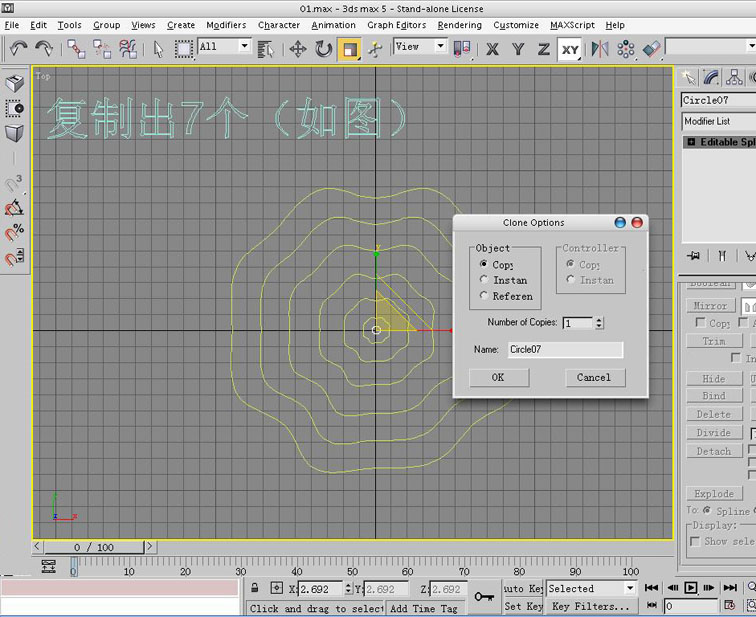The image size is (756, 617).
Task: Open the File menu
Action: click(x=12, y=25)
